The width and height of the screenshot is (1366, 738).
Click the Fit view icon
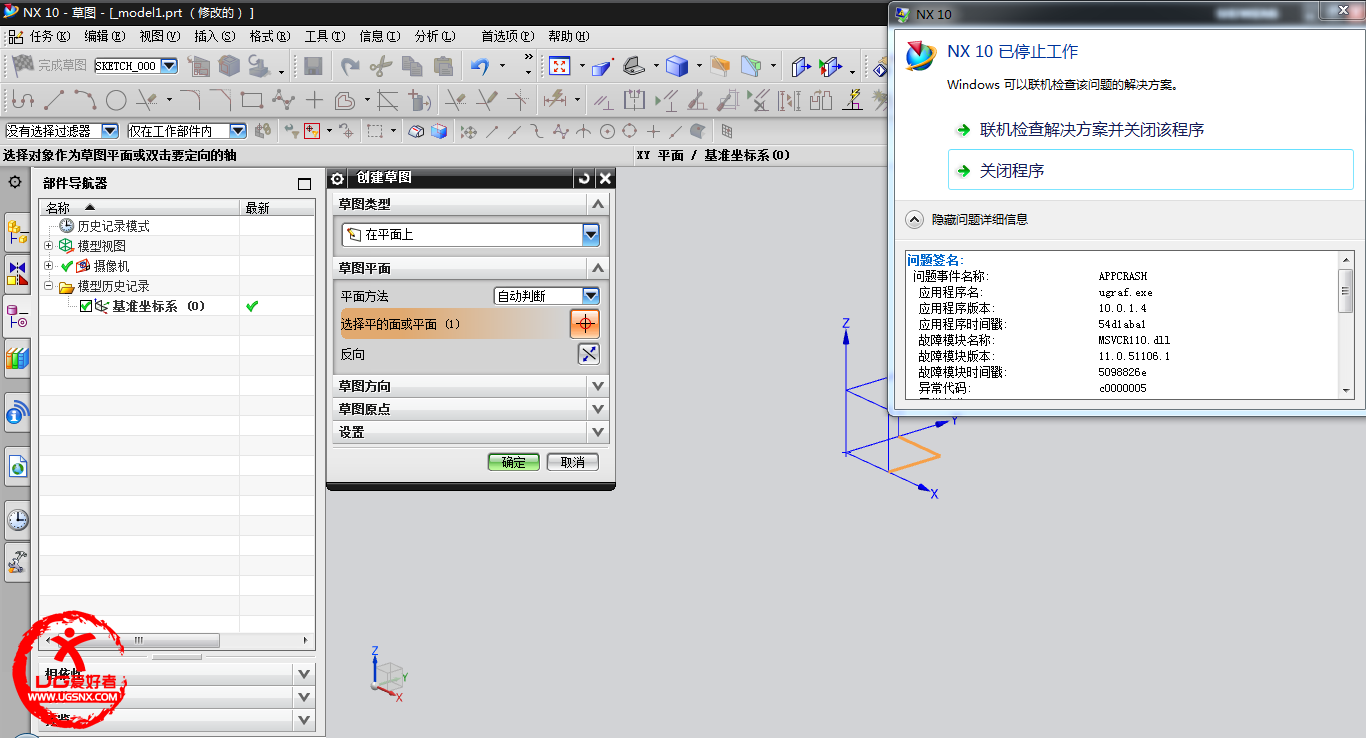click(x=559, y=67)
